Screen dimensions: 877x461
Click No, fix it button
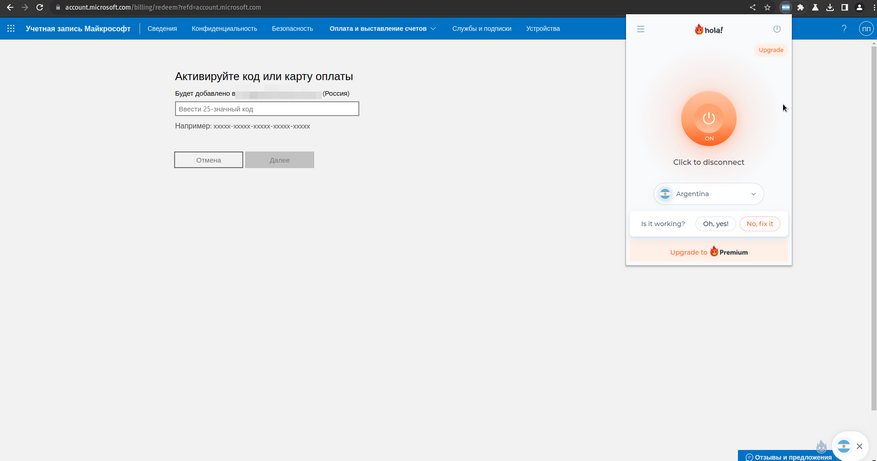(760, 224)
